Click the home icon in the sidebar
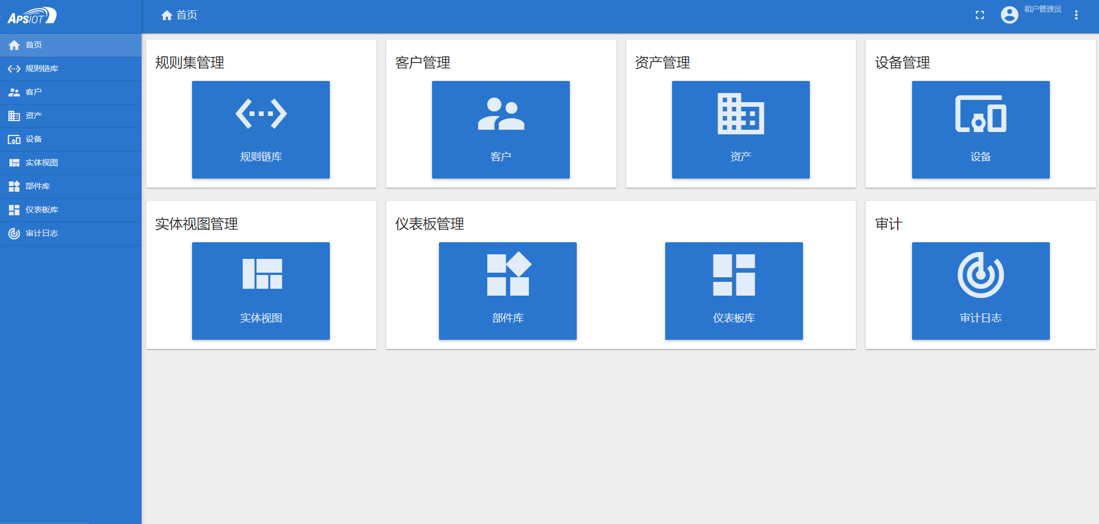The height and width of the screenshot is (524, 1099). (x=14, y=46)
